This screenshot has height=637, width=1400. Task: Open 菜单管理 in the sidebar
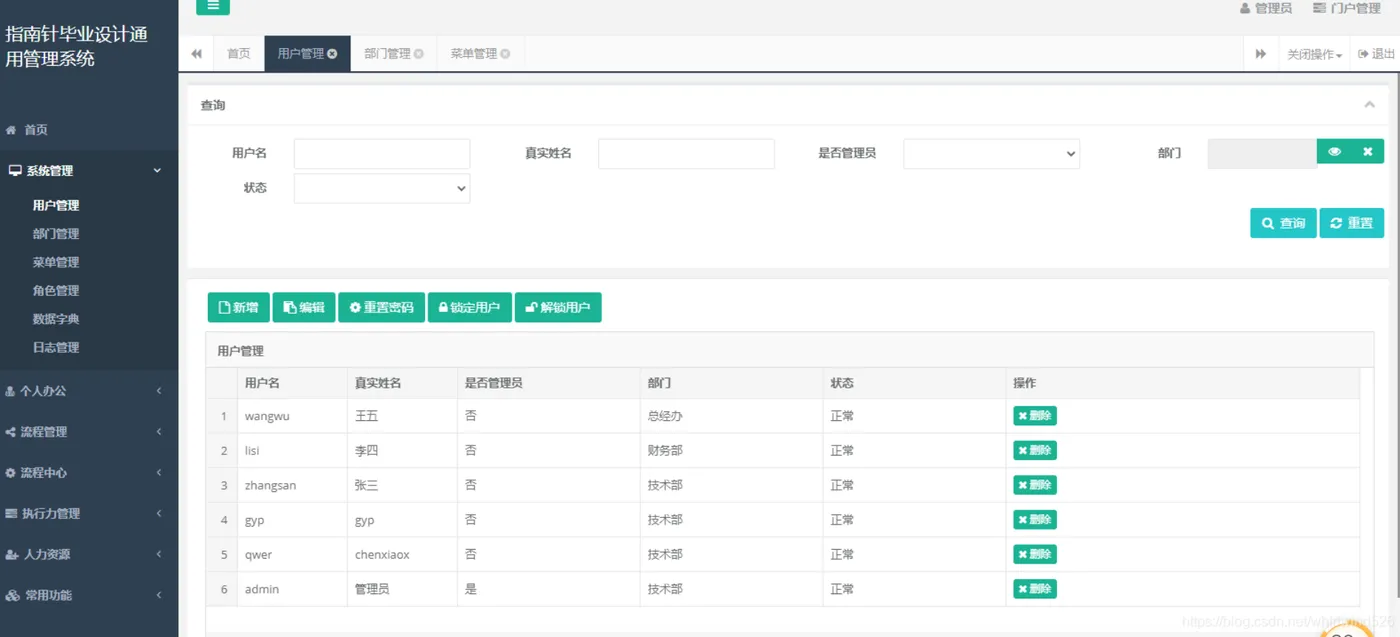point(56,262)
